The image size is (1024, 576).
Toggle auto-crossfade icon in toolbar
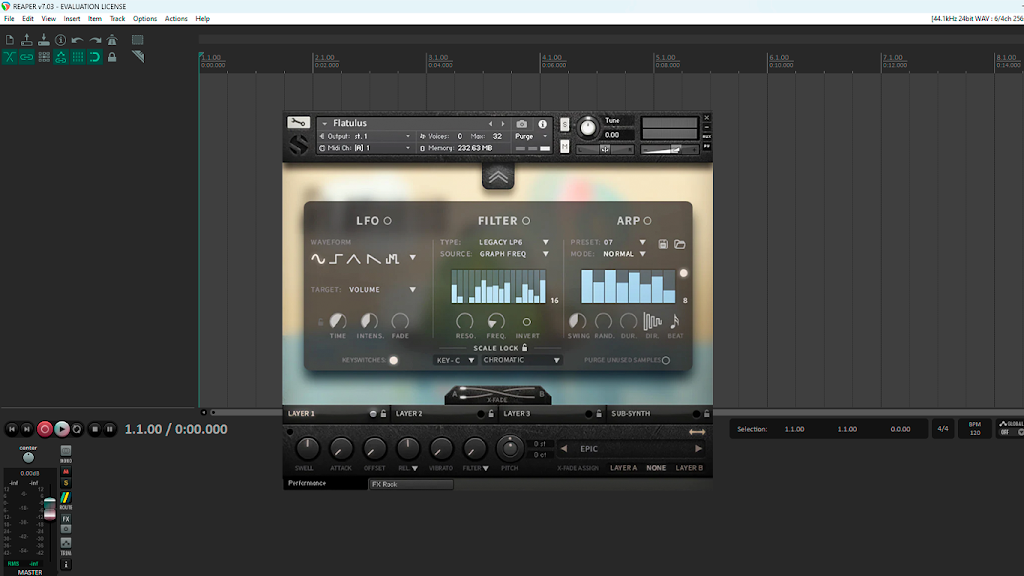point(10,57)
